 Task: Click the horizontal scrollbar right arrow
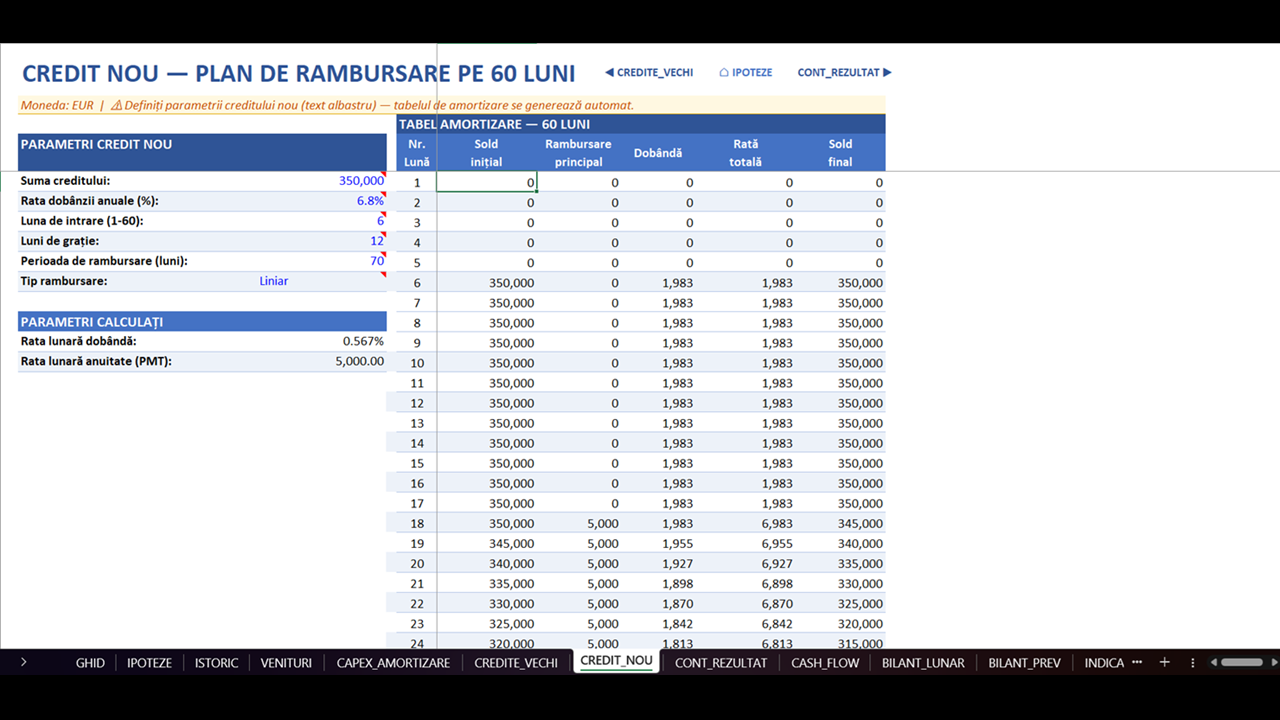(x=1273, y=662)
